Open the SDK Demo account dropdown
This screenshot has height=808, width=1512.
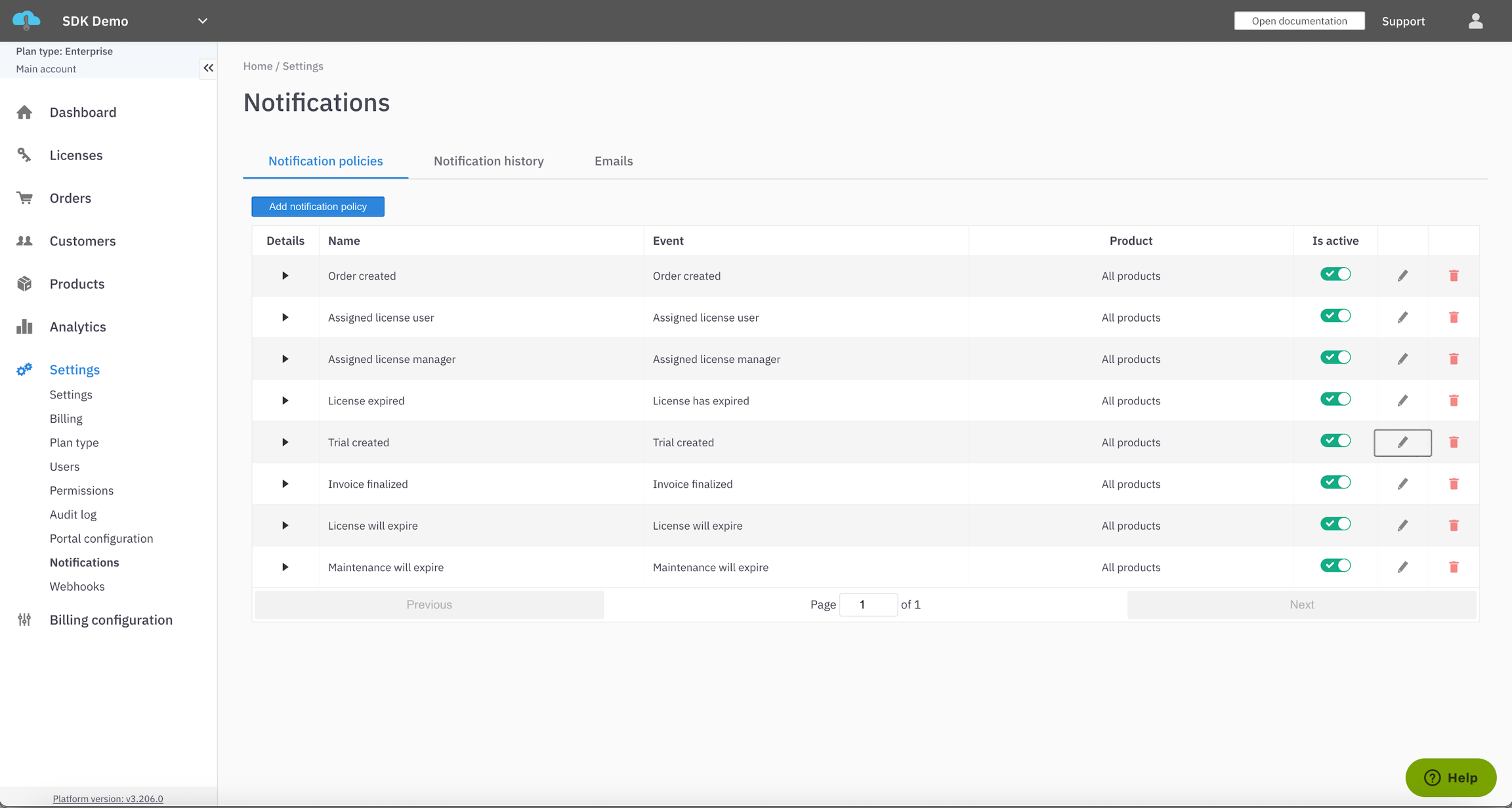[202, 21]
